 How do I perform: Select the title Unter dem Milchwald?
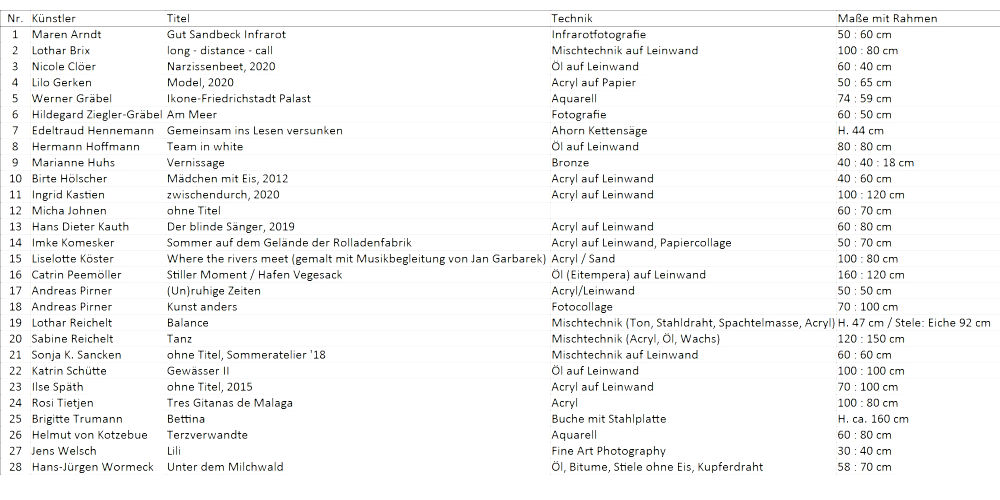pos(225,466)
